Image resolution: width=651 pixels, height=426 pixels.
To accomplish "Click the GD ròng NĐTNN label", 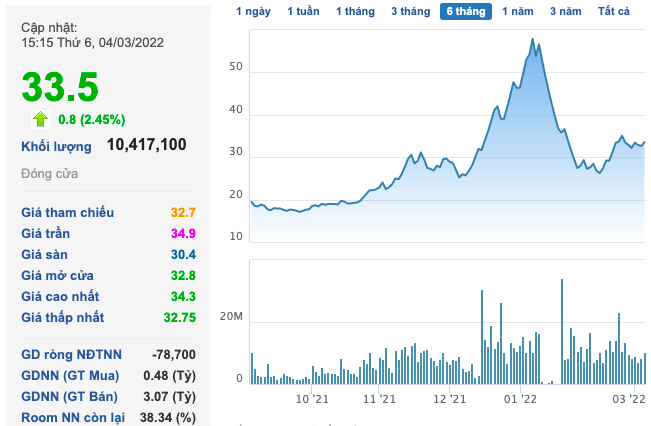I will pos(71,355).
